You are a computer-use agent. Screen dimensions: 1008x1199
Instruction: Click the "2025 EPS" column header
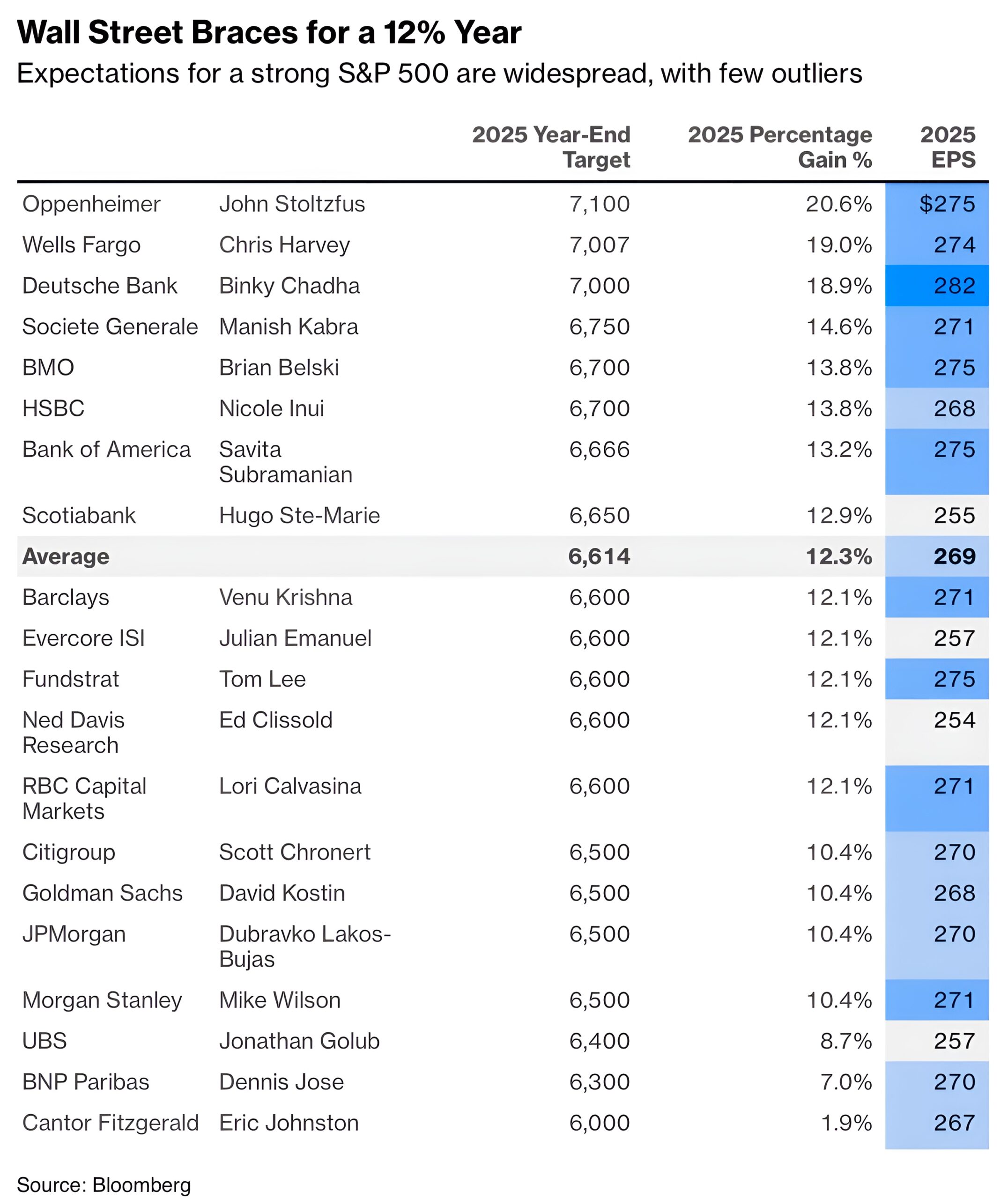coord(948,147)
